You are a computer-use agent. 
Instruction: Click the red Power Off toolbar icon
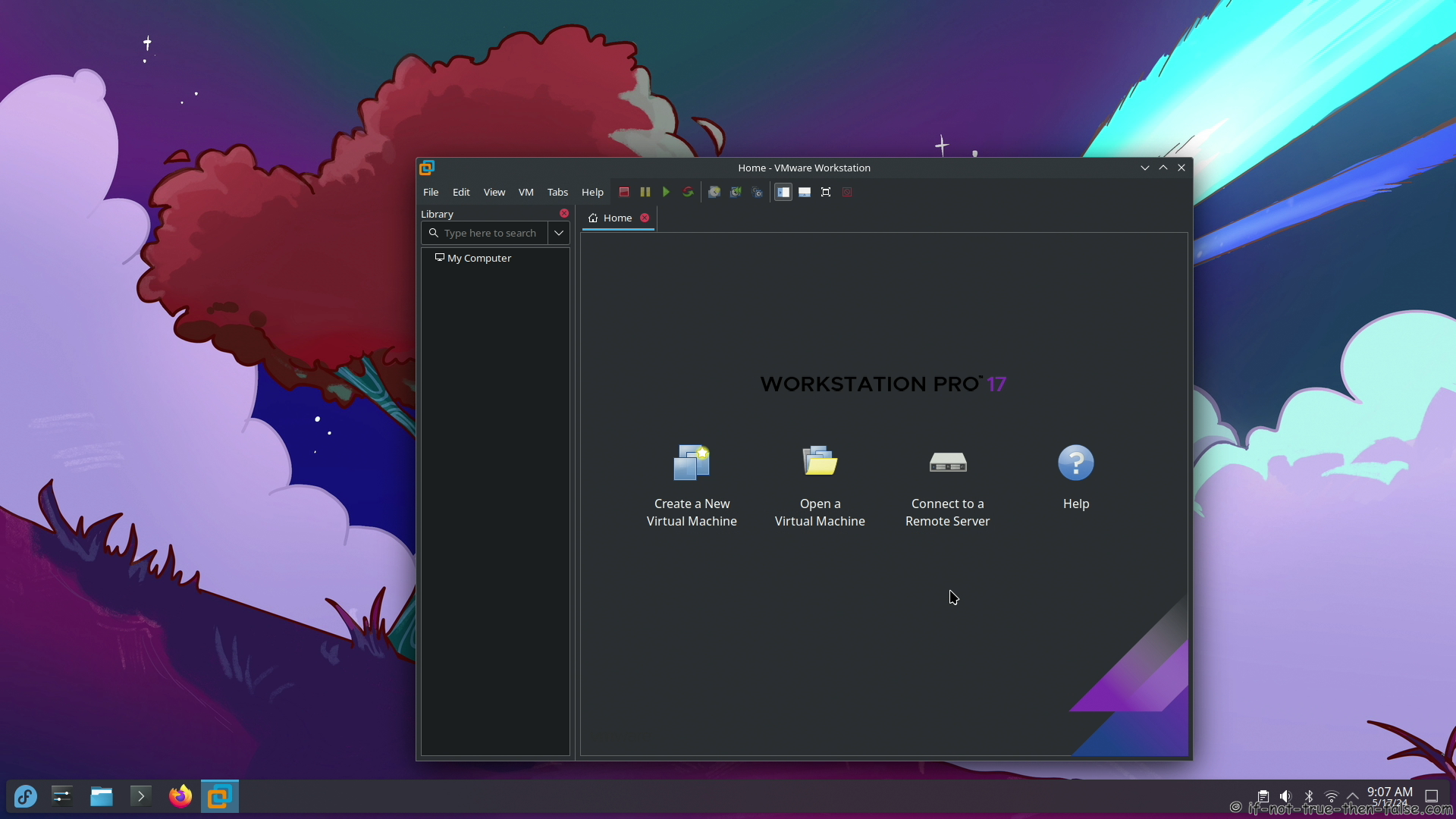624,192
